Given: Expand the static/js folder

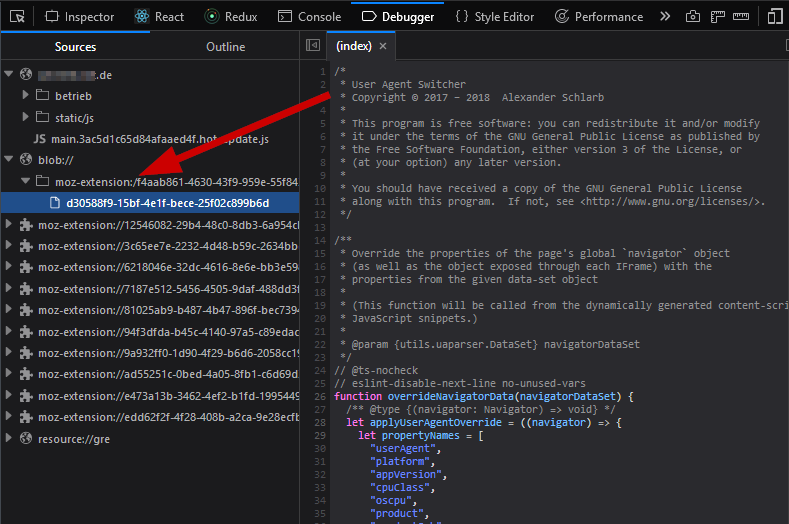Looking at the screenshot, I should point(25,117).
